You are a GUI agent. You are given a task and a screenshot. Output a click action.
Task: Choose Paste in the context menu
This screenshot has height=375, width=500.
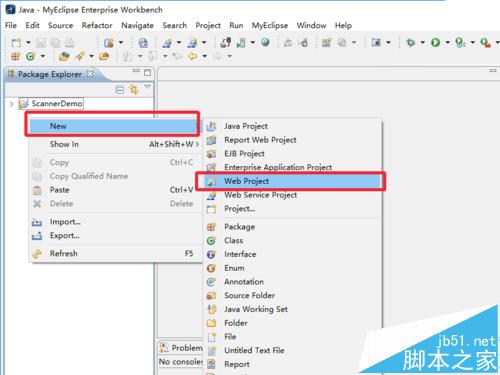[x=115, y=190]
